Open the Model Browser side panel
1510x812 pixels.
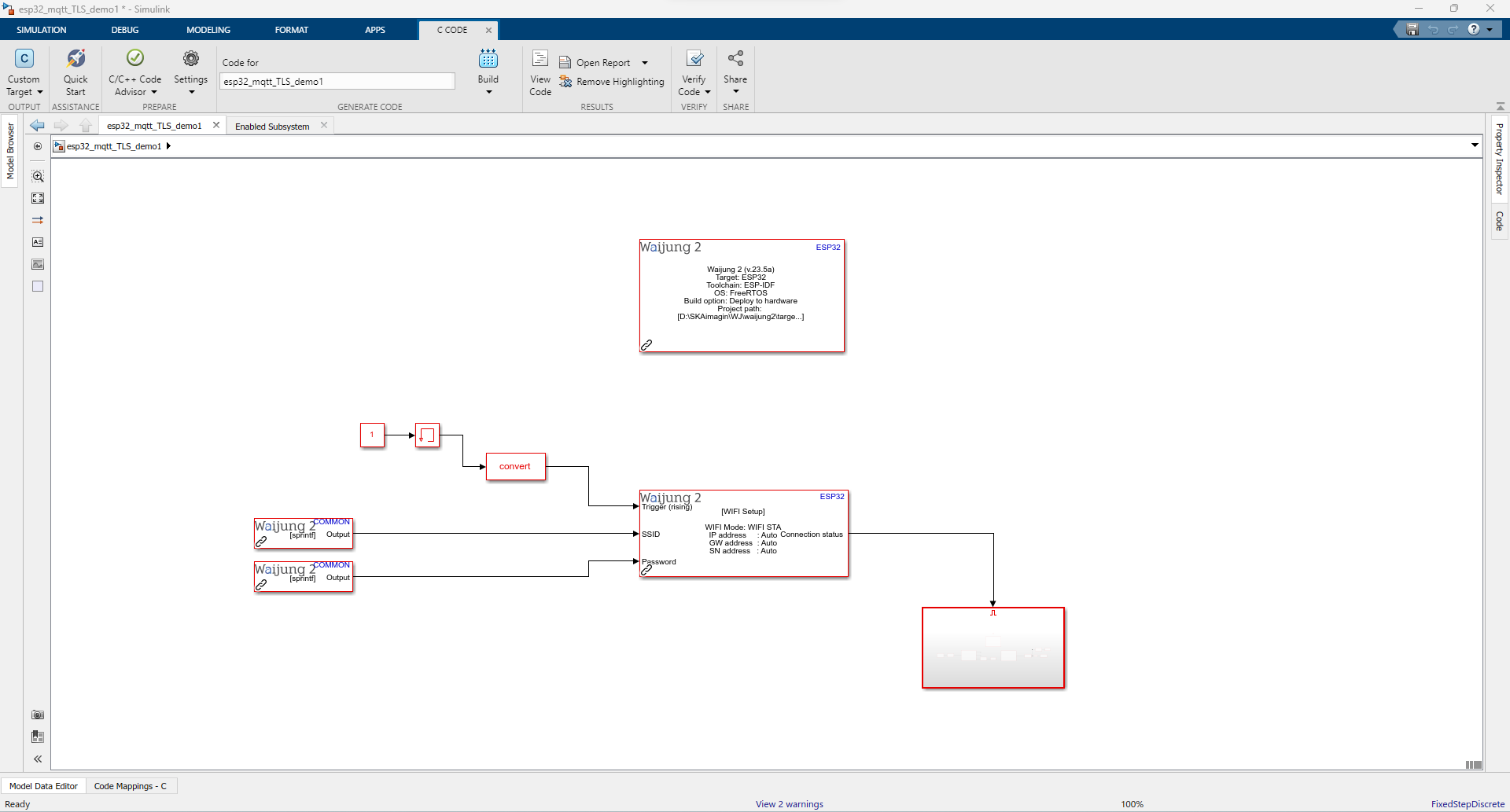coord(10,150)
